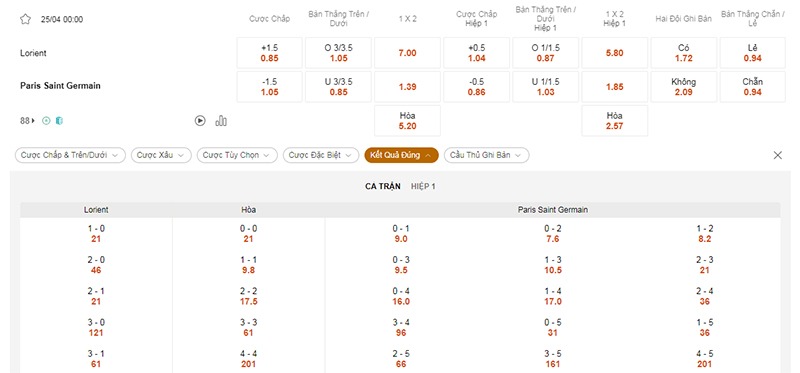Expand the Cược Tùy Chọn dropdown
This screenshot has width=800, height=373.
pyautogui.click(x=237, y=155)
